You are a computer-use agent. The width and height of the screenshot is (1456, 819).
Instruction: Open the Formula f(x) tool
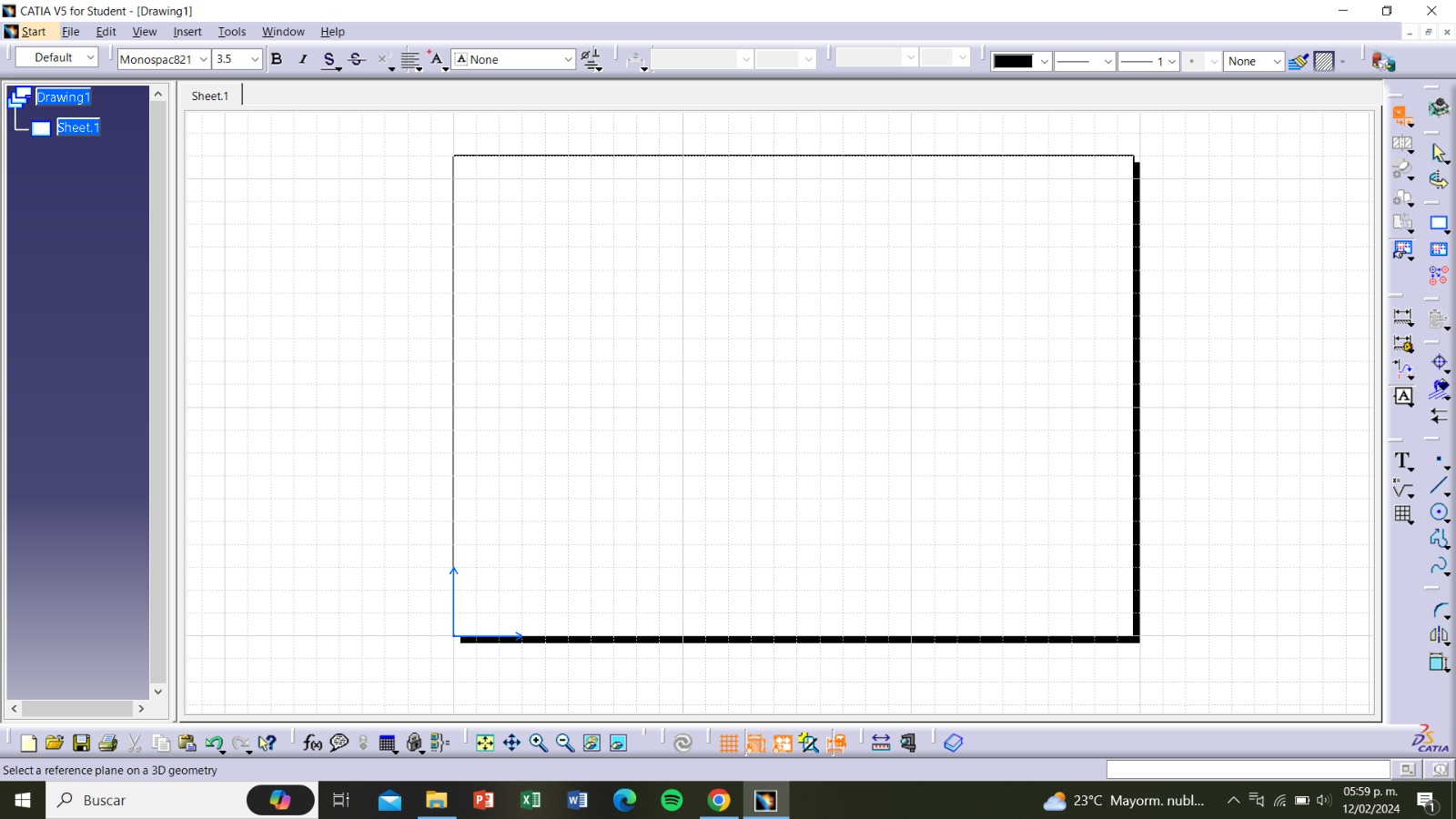(x=312, y=743)
